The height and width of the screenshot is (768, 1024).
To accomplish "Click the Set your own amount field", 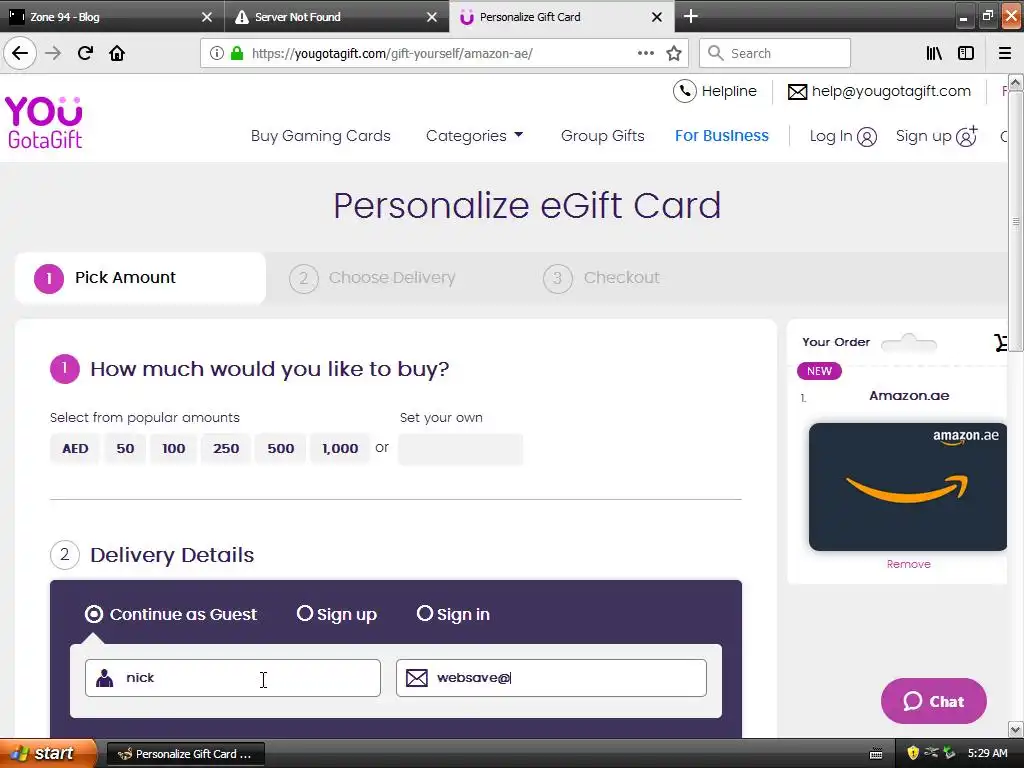I will coord(460,449).
